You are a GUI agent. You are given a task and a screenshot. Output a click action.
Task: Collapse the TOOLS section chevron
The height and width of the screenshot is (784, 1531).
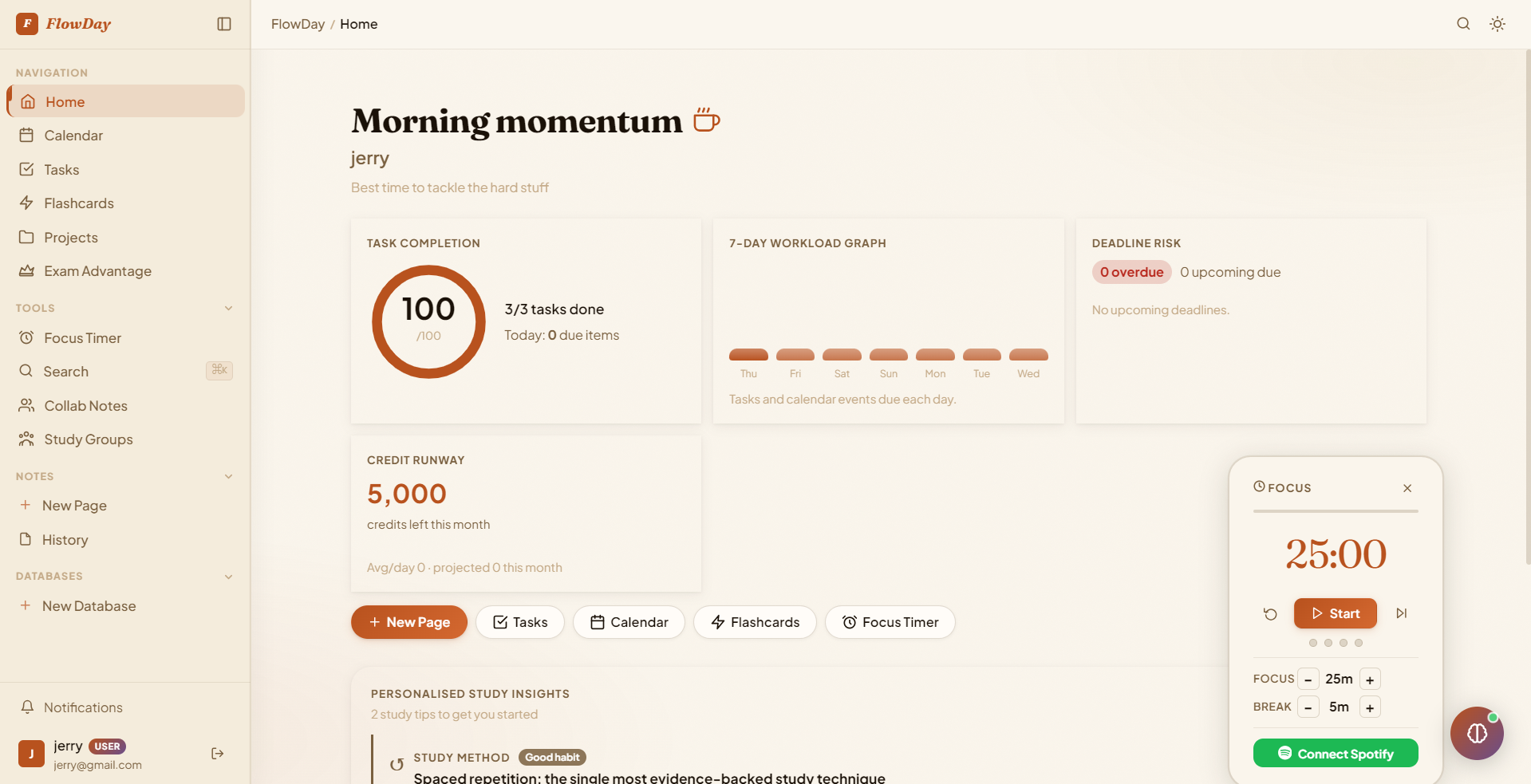(229, 309)
